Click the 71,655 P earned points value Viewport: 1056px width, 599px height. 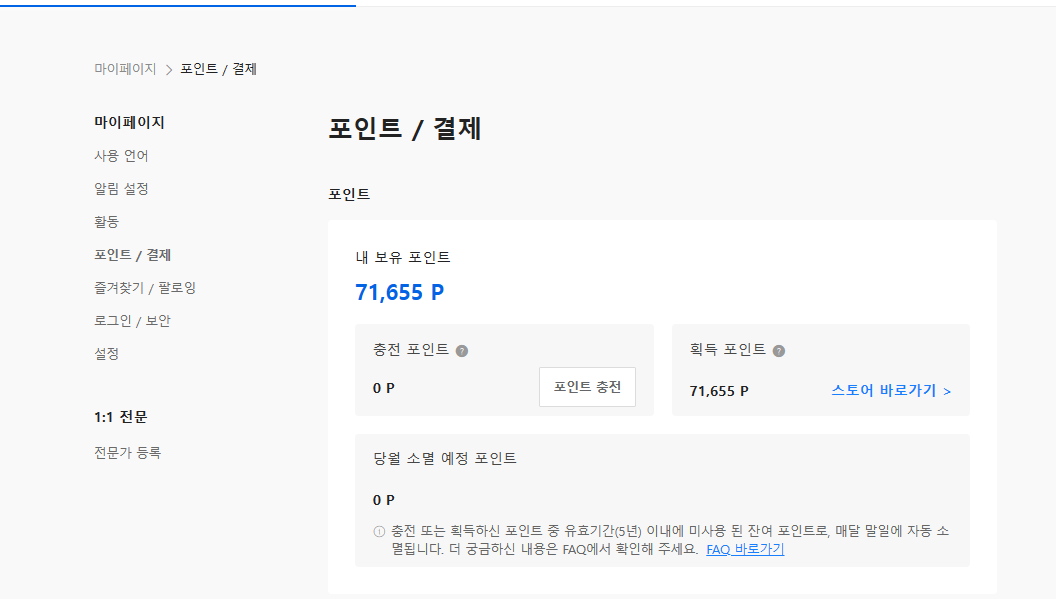point(719,391)
